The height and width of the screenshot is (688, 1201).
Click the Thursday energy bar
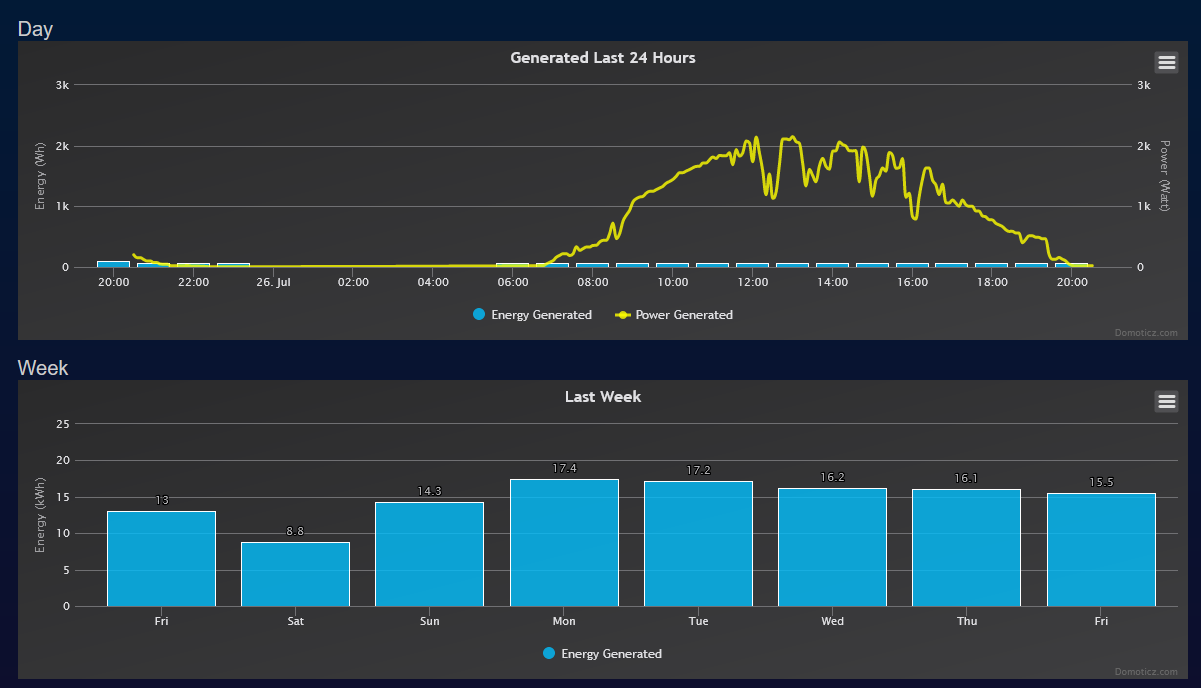(x=966, y=547)
